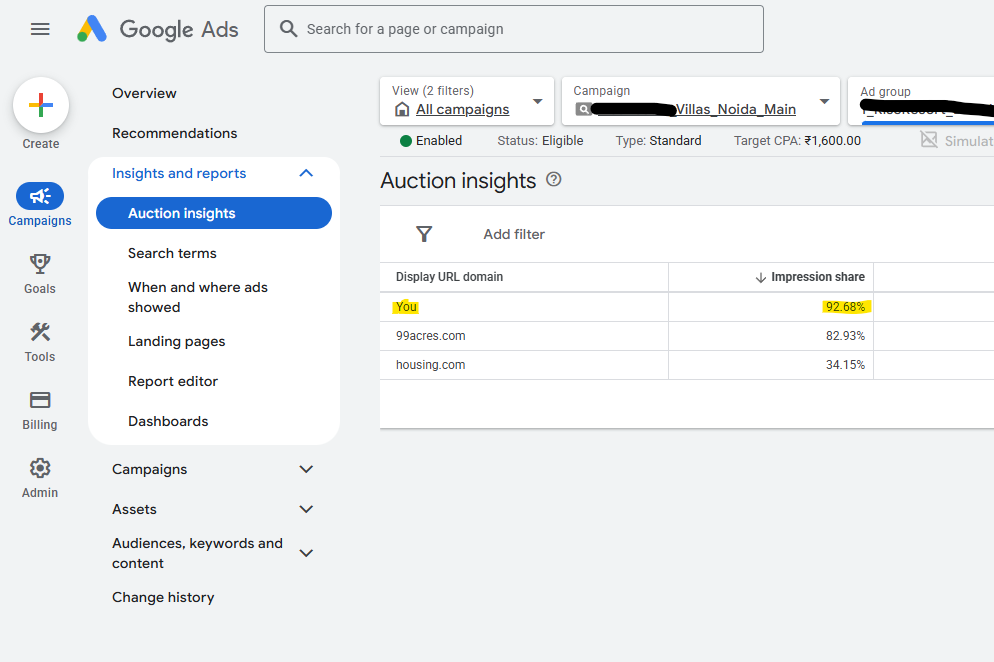The width and height of the screenshot is (994, 662).
Task: Click Add filter text
Action: tap(514, 234)
